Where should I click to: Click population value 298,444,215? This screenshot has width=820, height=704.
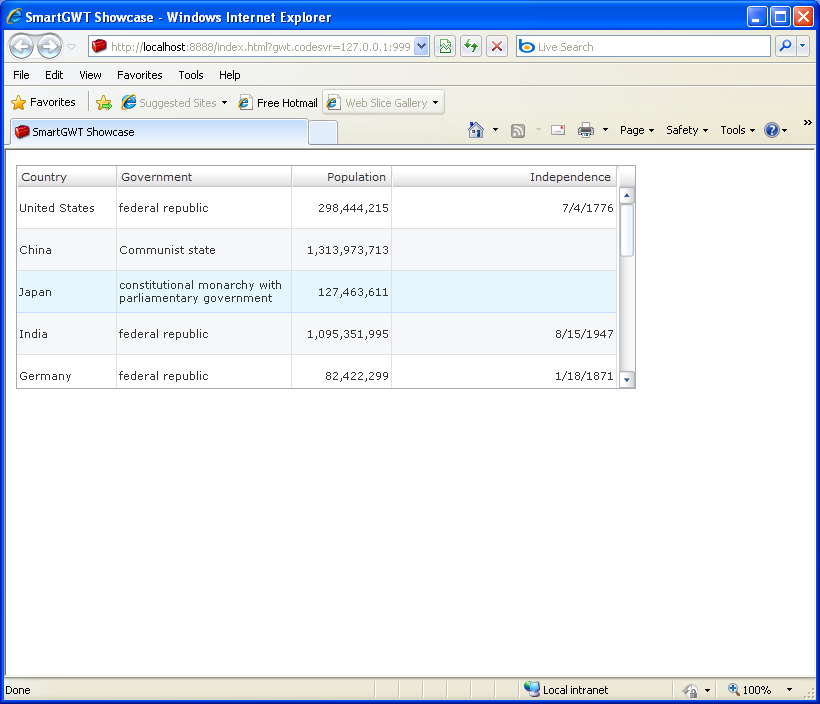[x=353, y=208]
